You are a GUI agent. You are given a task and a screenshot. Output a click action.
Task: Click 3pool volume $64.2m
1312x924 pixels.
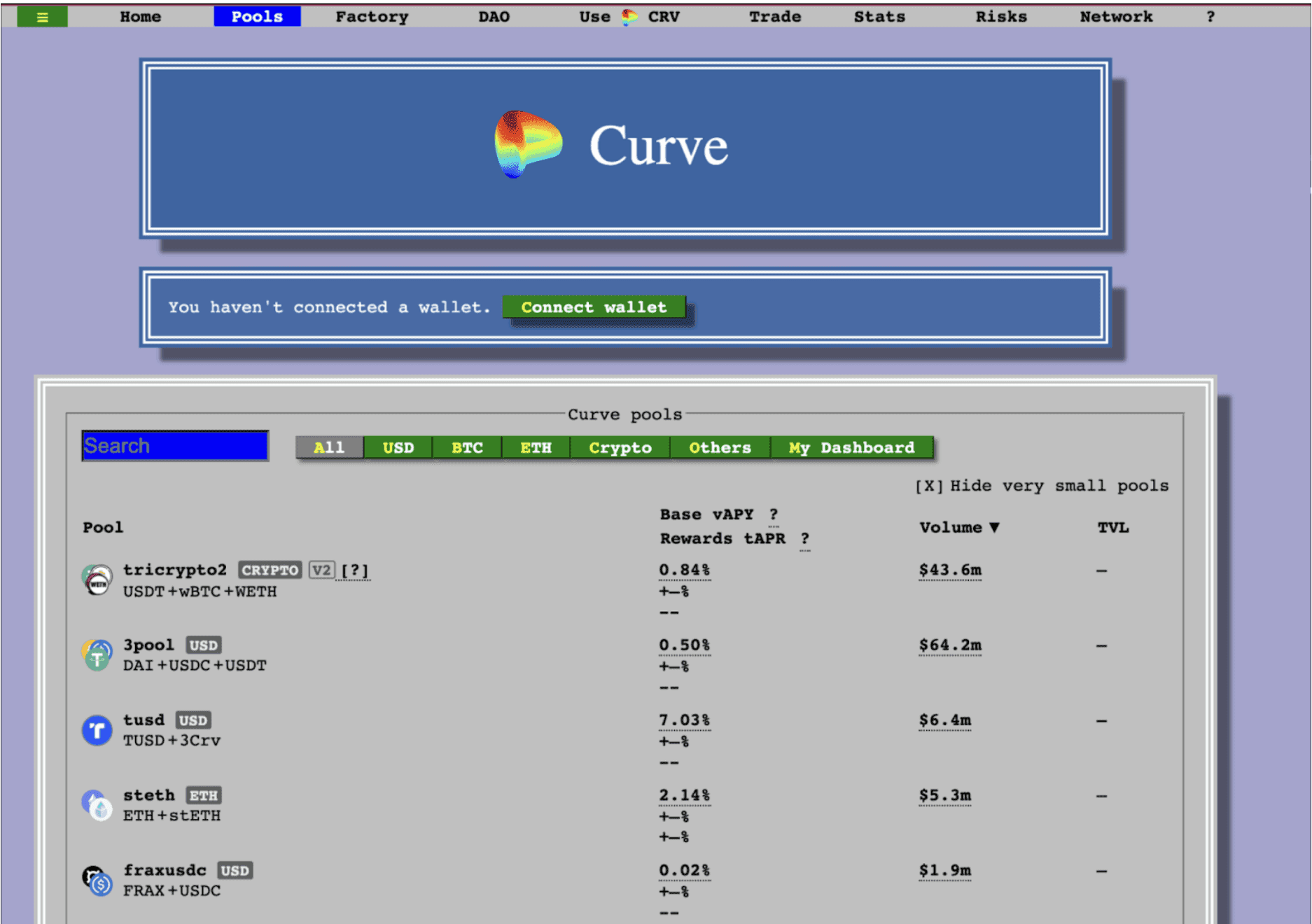[950, 645]
